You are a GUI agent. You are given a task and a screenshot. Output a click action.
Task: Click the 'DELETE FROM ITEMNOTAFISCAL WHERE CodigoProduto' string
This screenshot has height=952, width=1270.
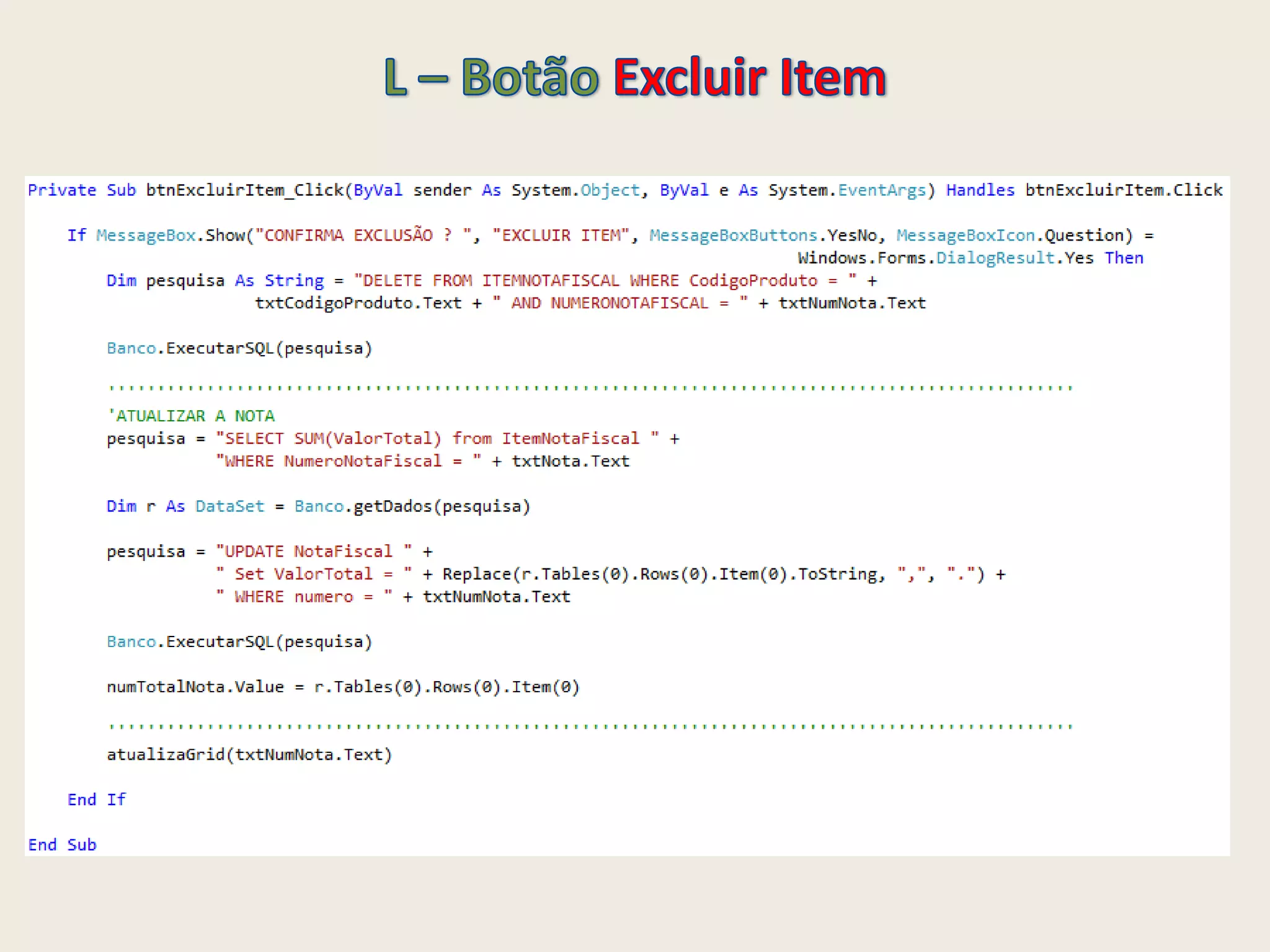pos(606,281)
